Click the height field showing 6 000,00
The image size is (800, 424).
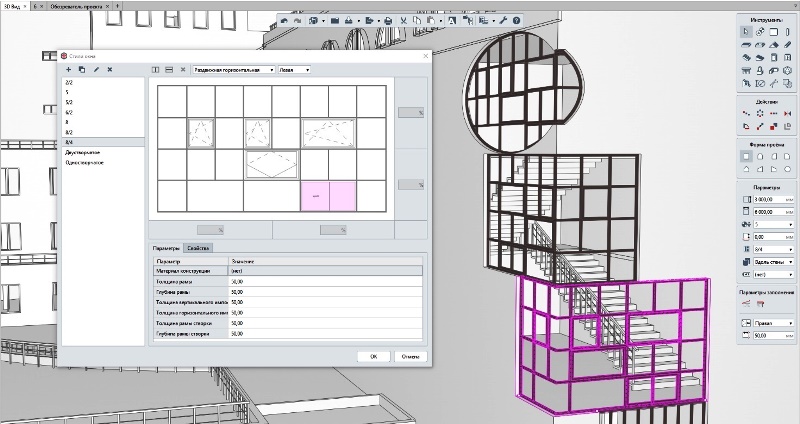773,211
